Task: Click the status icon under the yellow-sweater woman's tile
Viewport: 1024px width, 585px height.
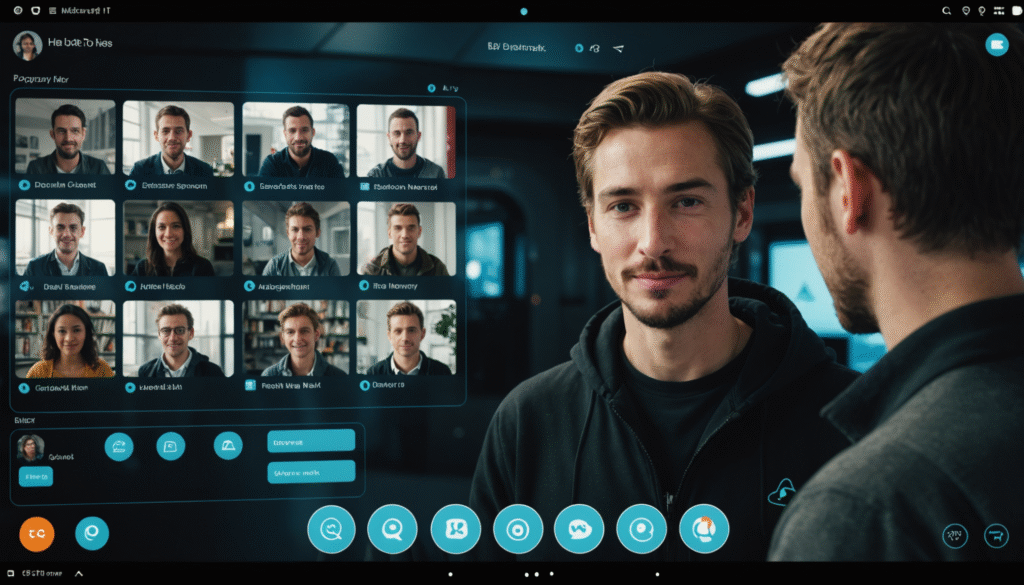Action: [24, 388]
